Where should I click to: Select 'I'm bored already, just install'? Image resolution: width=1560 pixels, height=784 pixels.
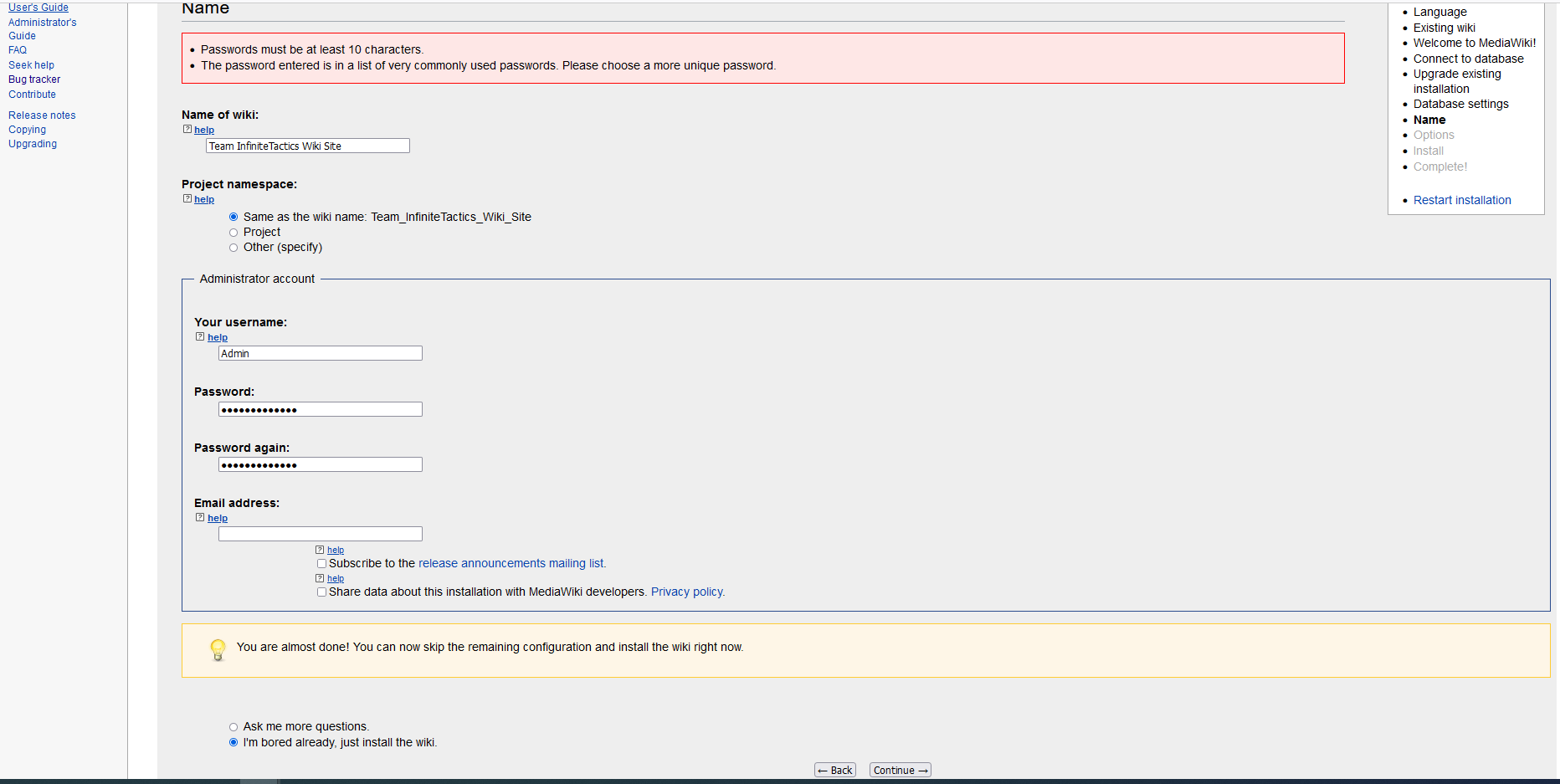(233, 742)
